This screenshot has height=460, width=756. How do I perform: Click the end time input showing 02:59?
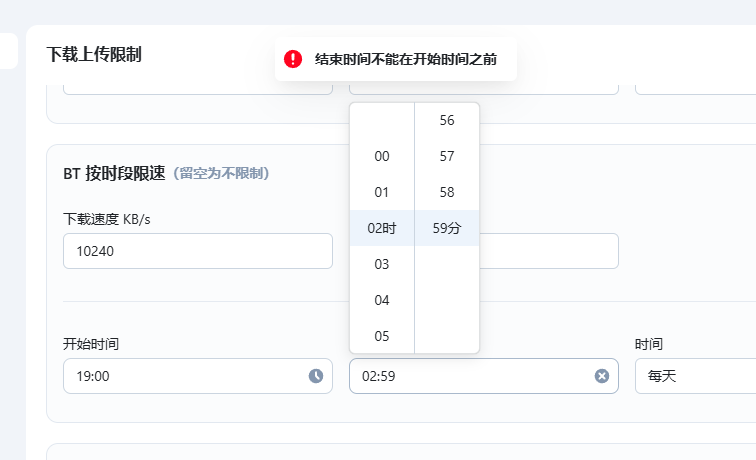(x=470, y=376)
